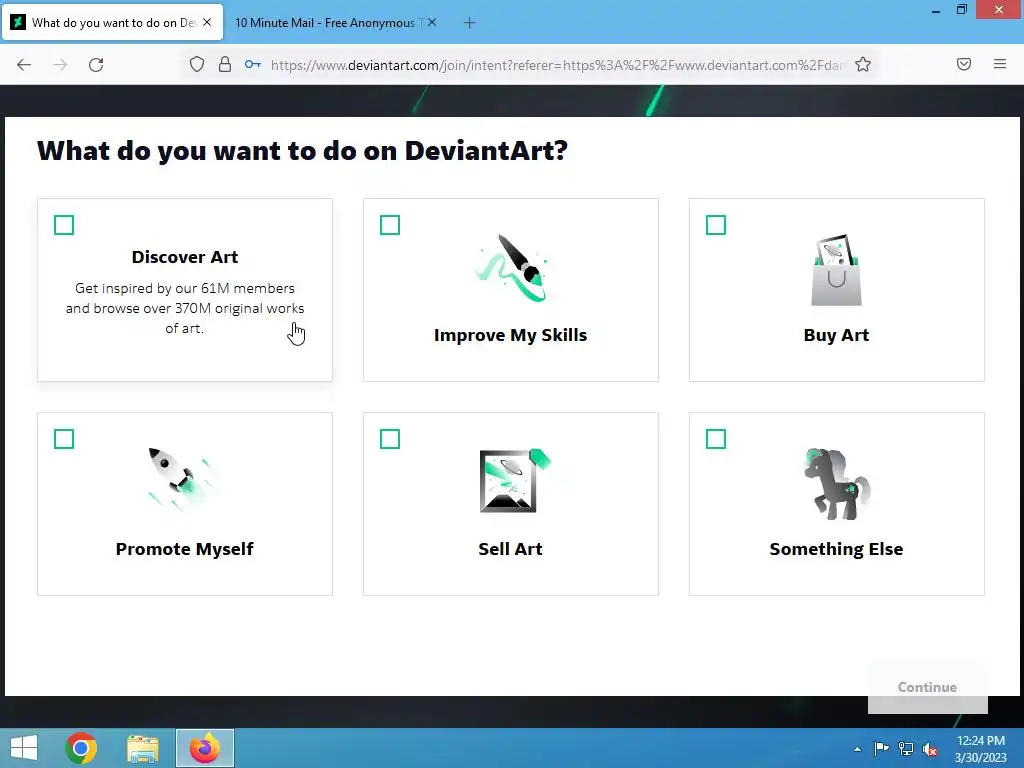Check the Buy Art checkbox

pos(716,225)
